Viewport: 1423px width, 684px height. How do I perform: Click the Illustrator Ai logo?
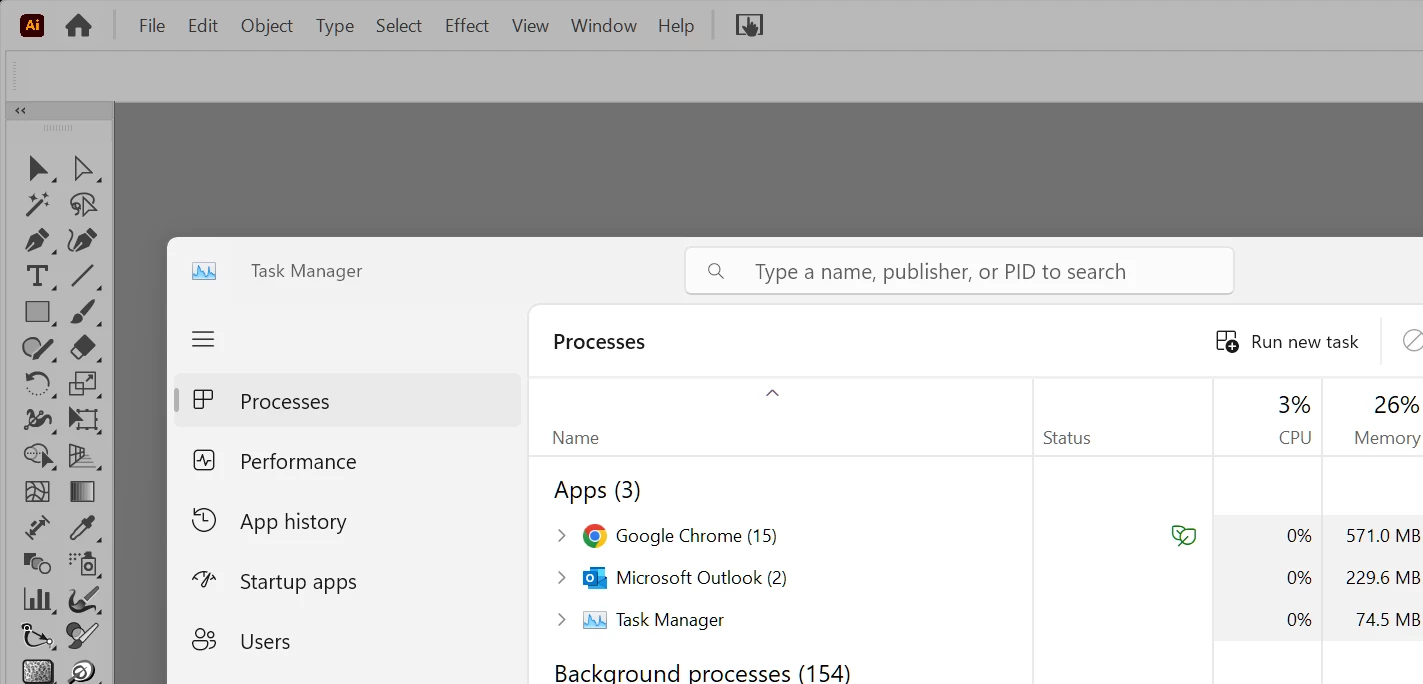tap(32, 26)
